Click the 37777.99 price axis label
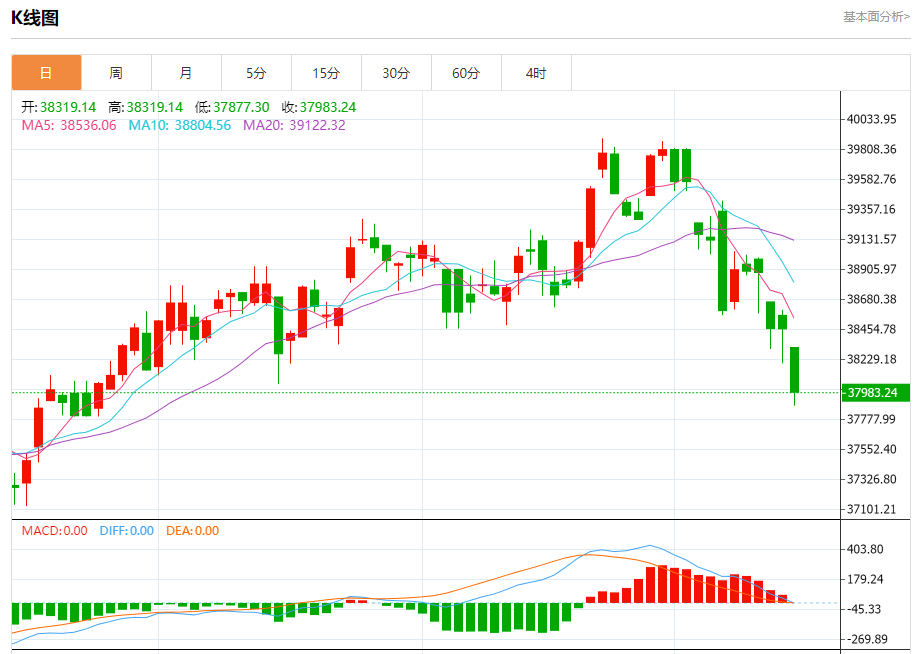The width and height of the screenshot is (917, 654). coord(871,419)
